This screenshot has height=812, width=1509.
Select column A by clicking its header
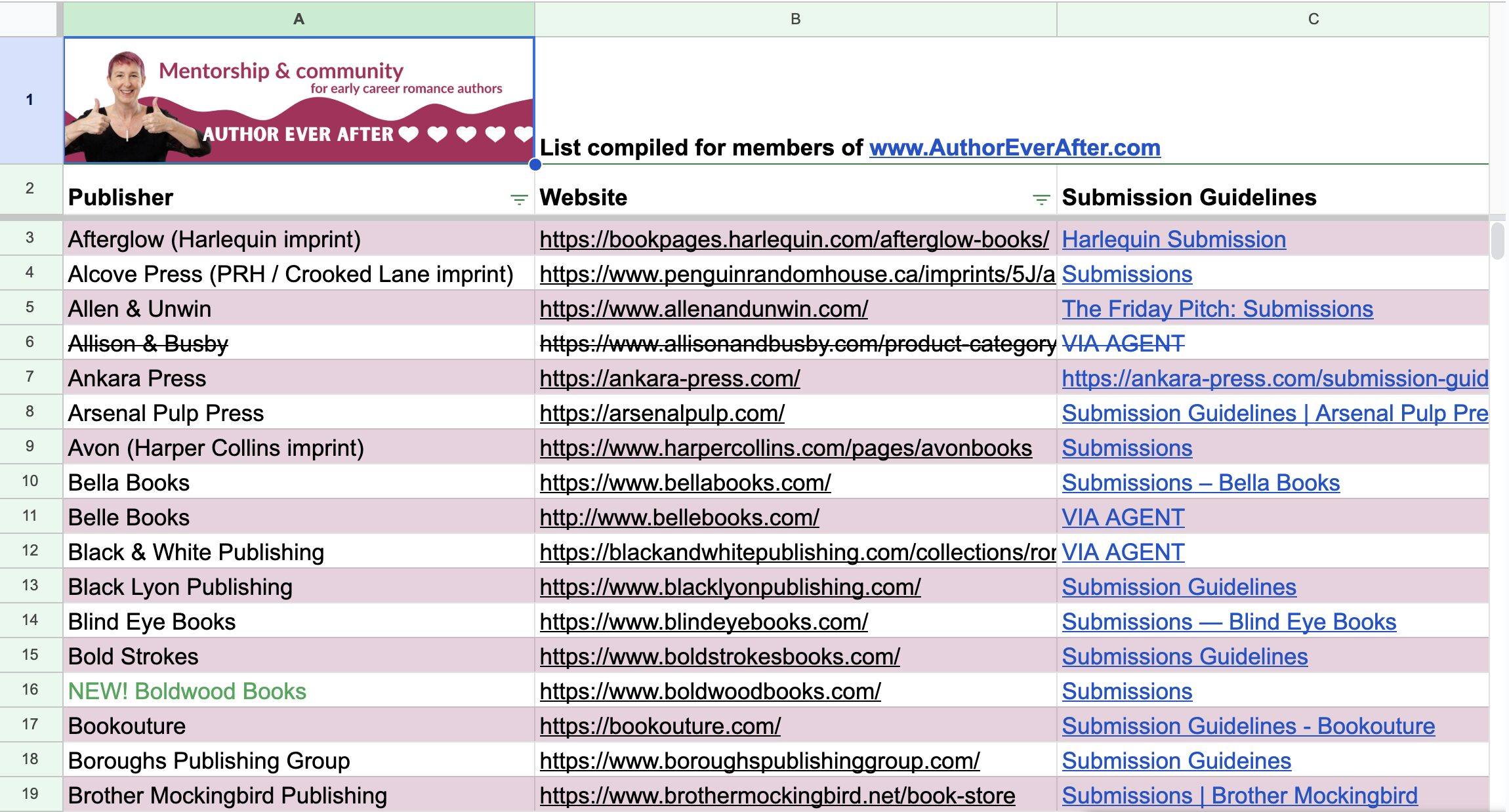299,18
